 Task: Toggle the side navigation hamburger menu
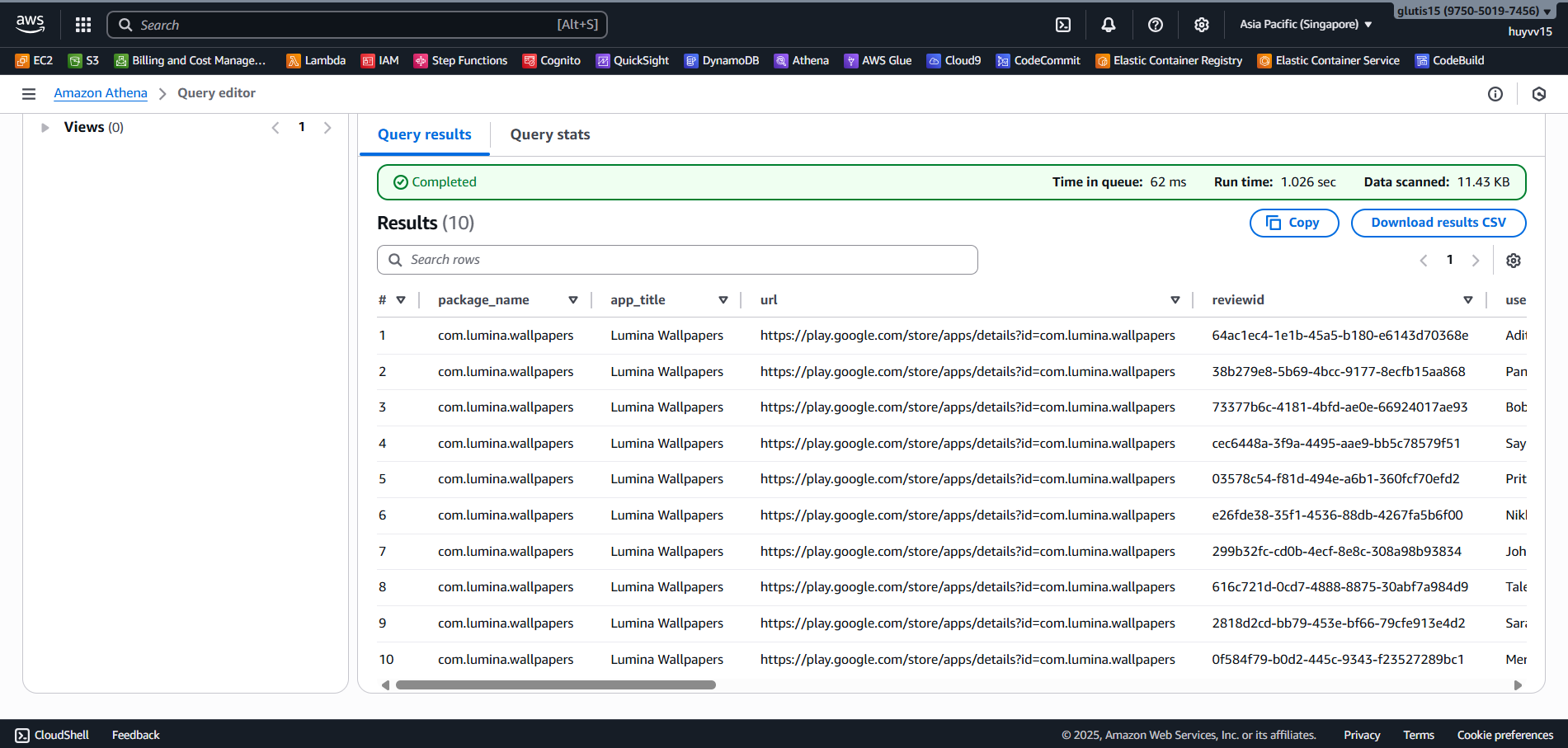(29, 94)
